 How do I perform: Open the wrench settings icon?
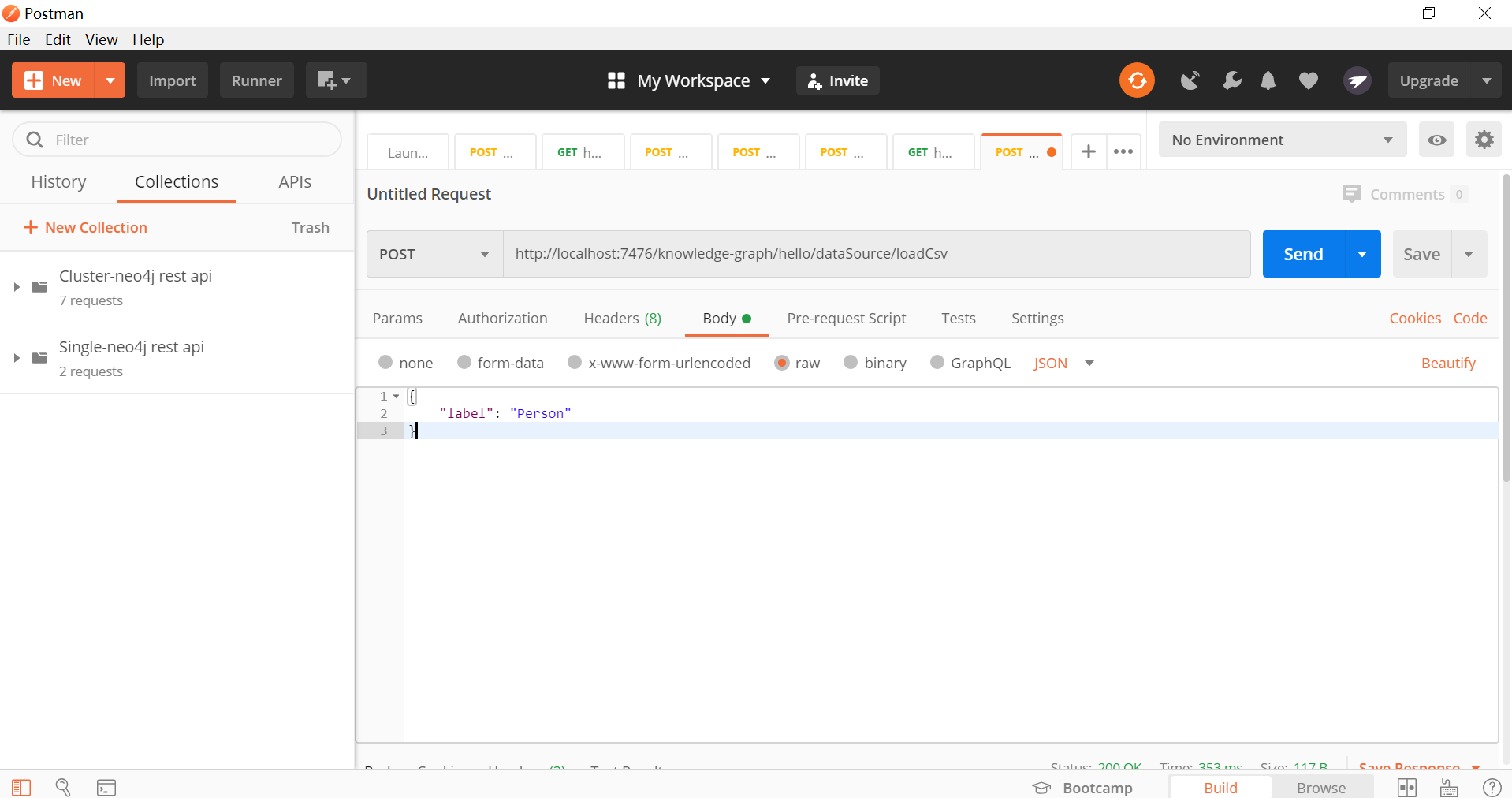1231,80
